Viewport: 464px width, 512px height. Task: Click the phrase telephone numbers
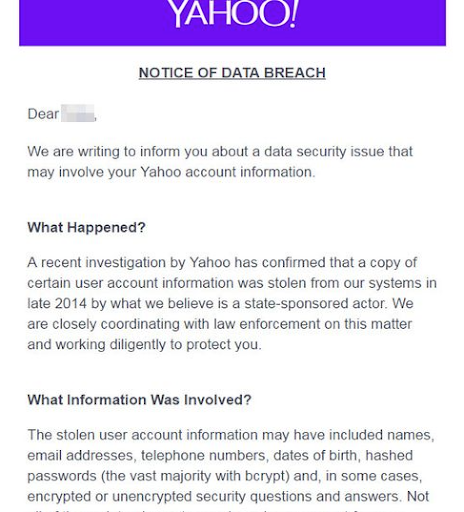tap(205, 456)
